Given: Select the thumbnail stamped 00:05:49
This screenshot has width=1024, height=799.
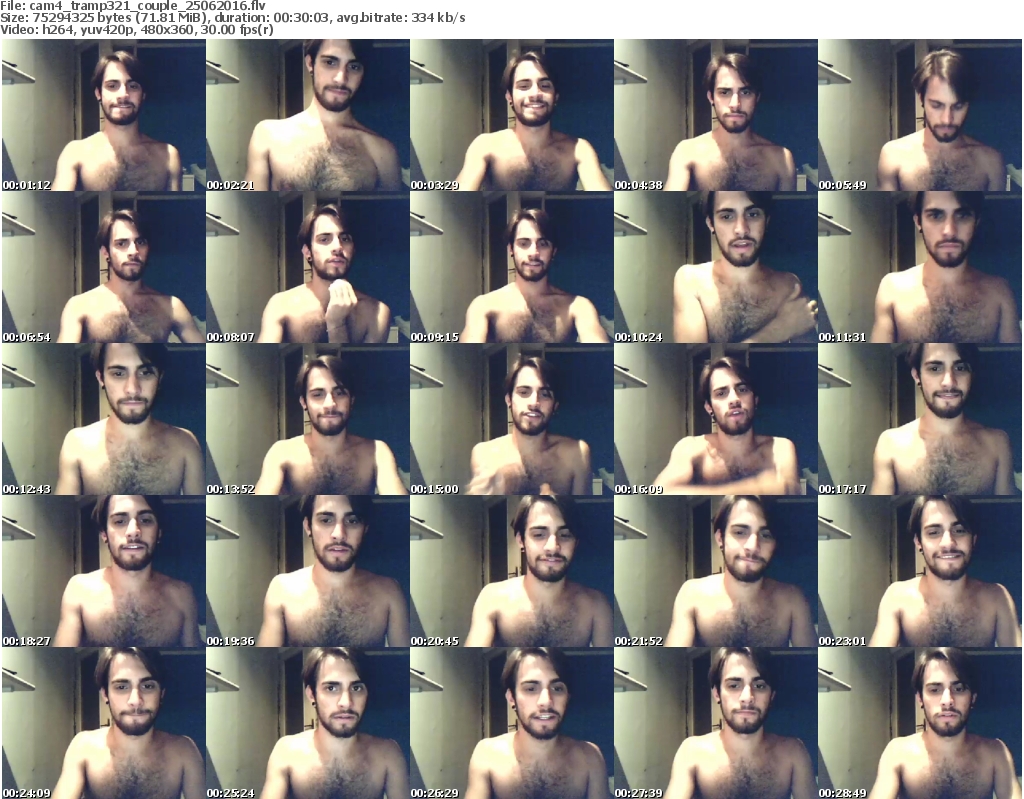Looking at the screenshot, I should click(x=920, y=115).
